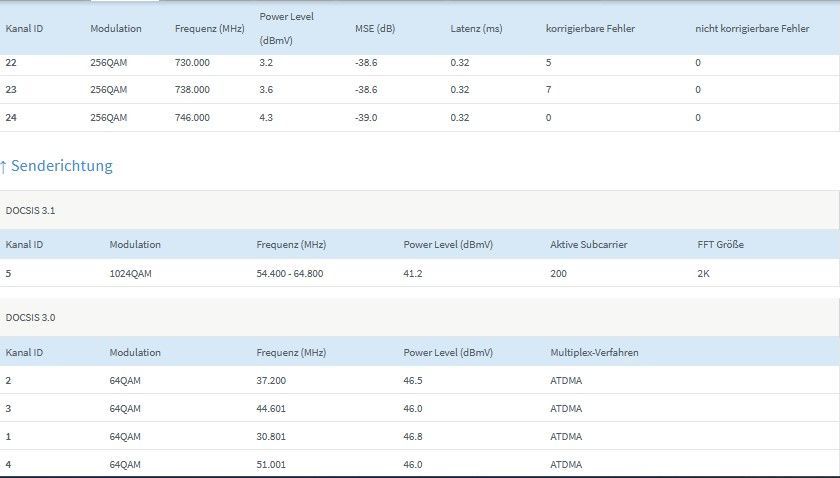The height and width of the screenshot is (478, 840).
Task: Click the Multiplex-Verfahren column header
Action: (594, 352)
